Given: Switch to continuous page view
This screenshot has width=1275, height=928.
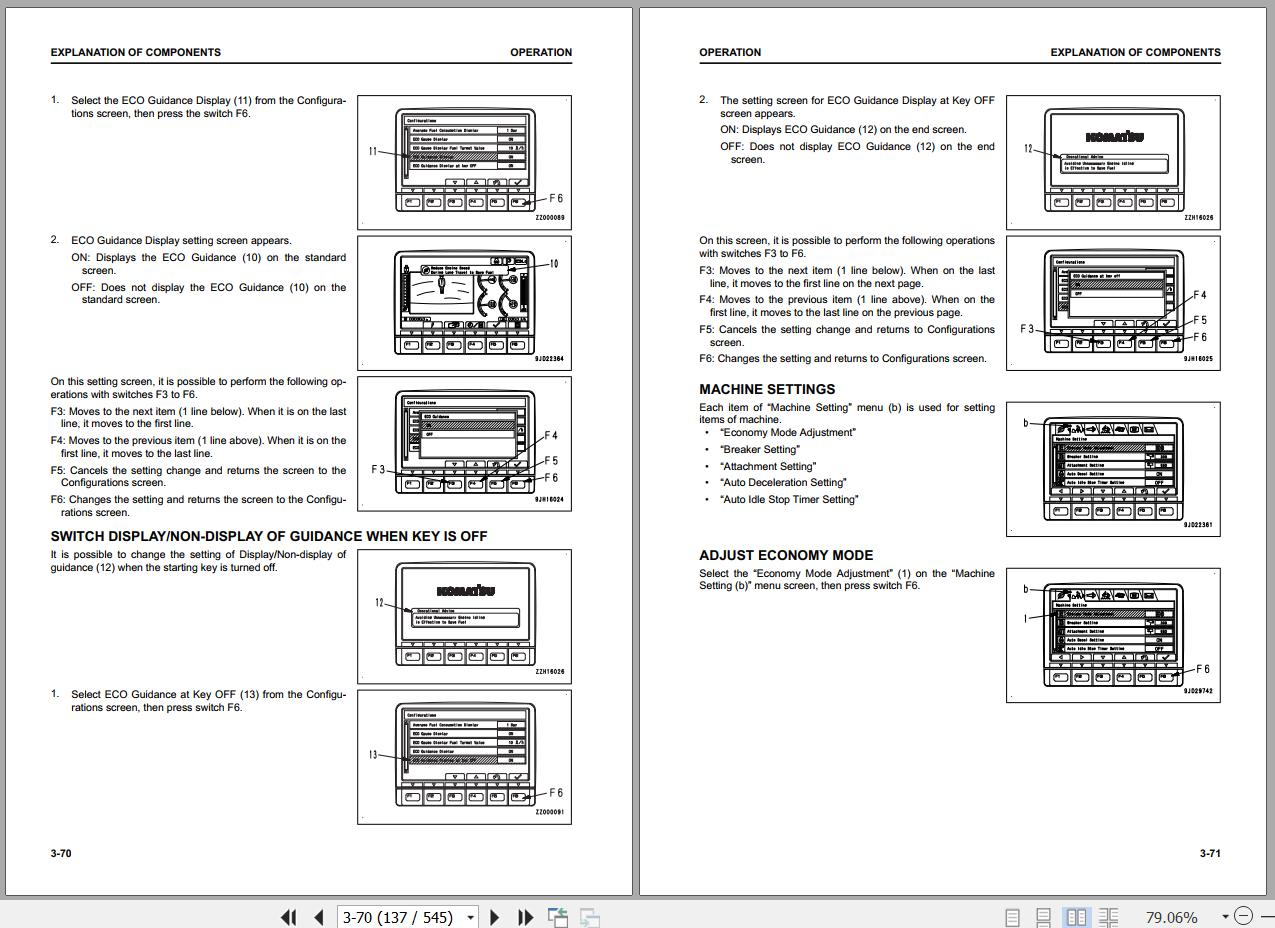Looking at the screenshot, I should coord(1043,917).
